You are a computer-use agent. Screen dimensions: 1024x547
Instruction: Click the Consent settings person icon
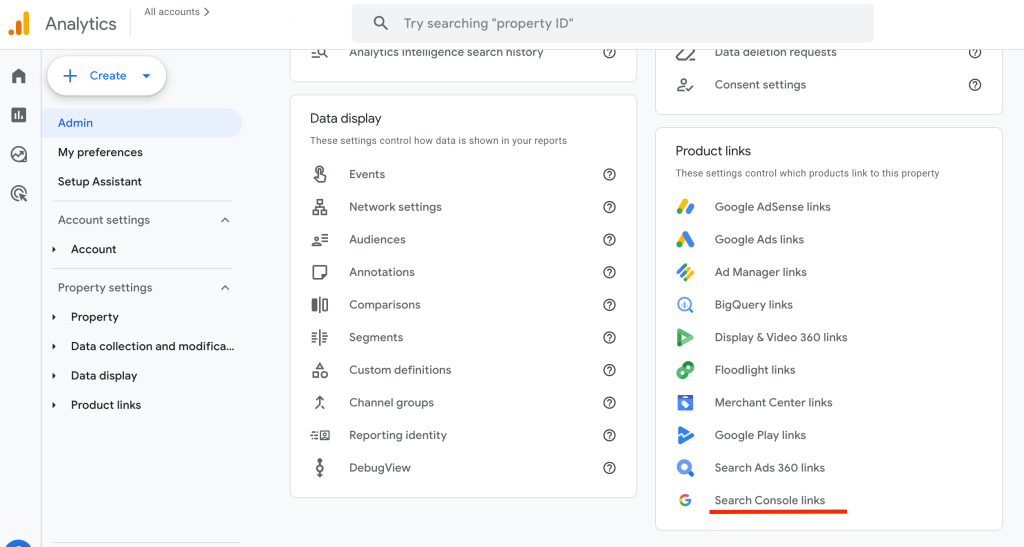point(685,85)
